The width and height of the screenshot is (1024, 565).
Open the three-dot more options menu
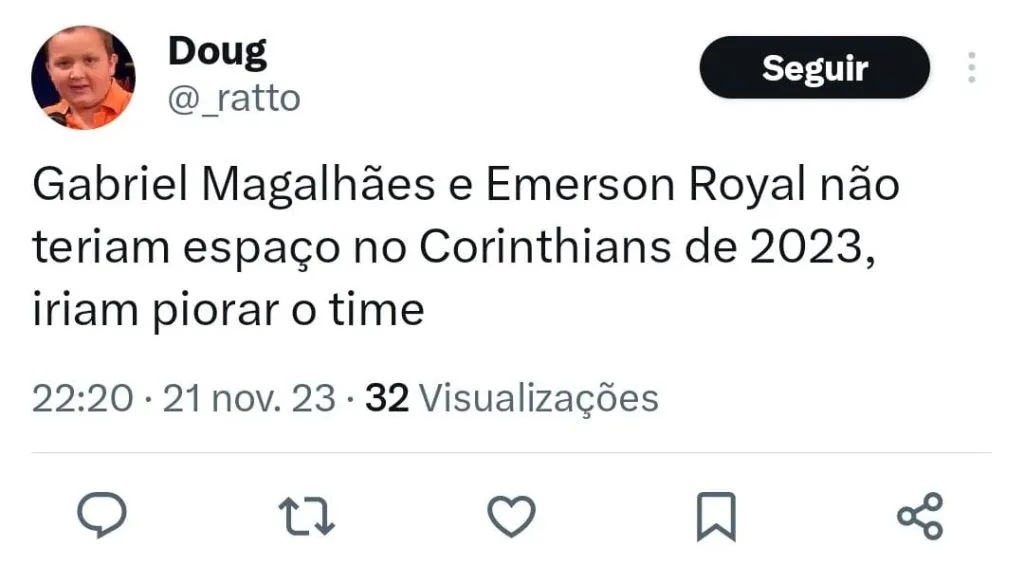[x=971, y=67]
